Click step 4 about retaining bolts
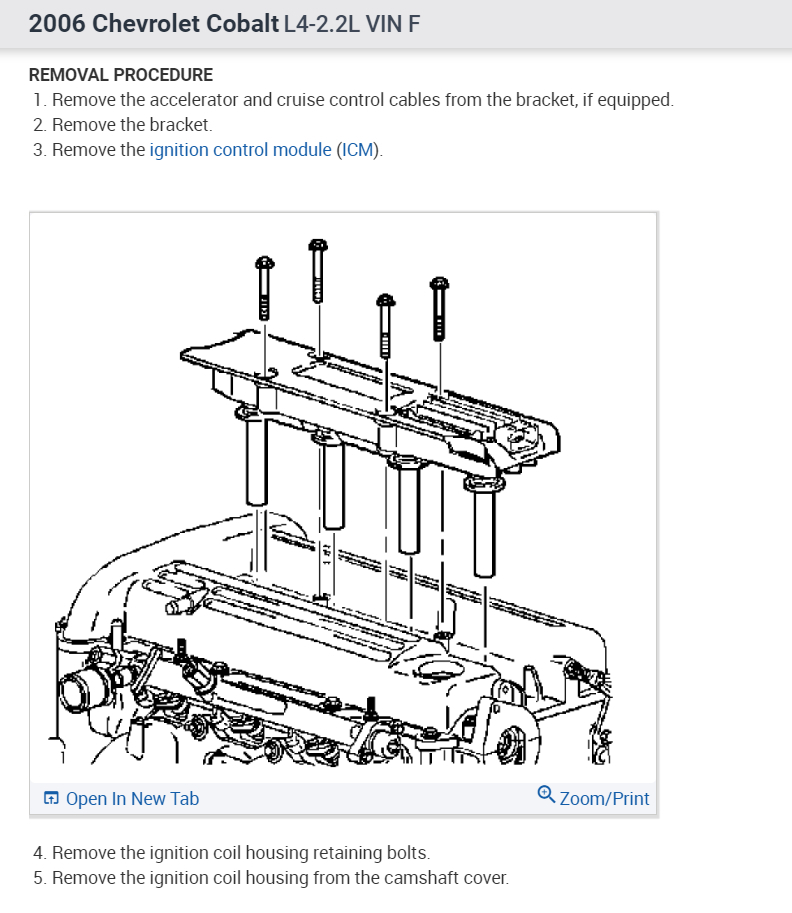The height and width of the screenshot is (913, 792). [x=232, y=853]
